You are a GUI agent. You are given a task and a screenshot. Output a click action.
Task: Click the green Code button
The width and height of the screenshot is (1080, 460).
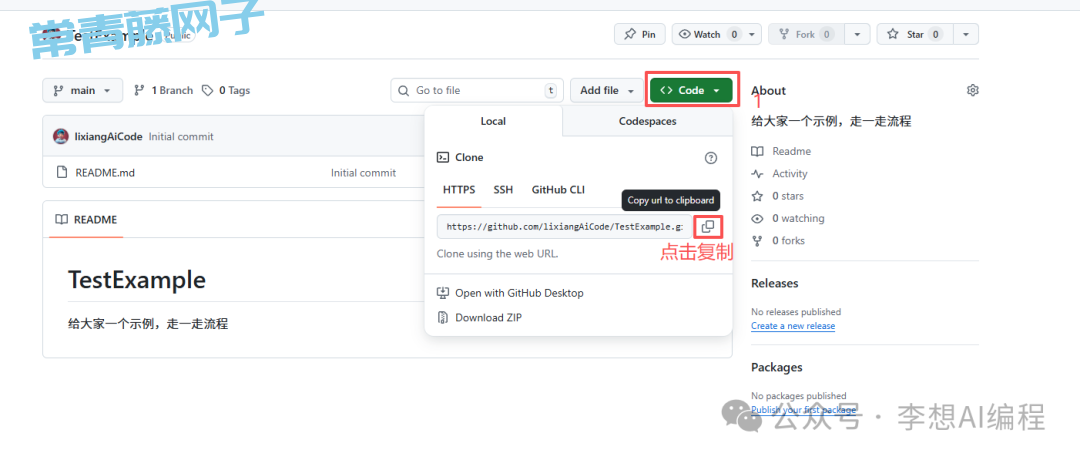pos(691,90)
